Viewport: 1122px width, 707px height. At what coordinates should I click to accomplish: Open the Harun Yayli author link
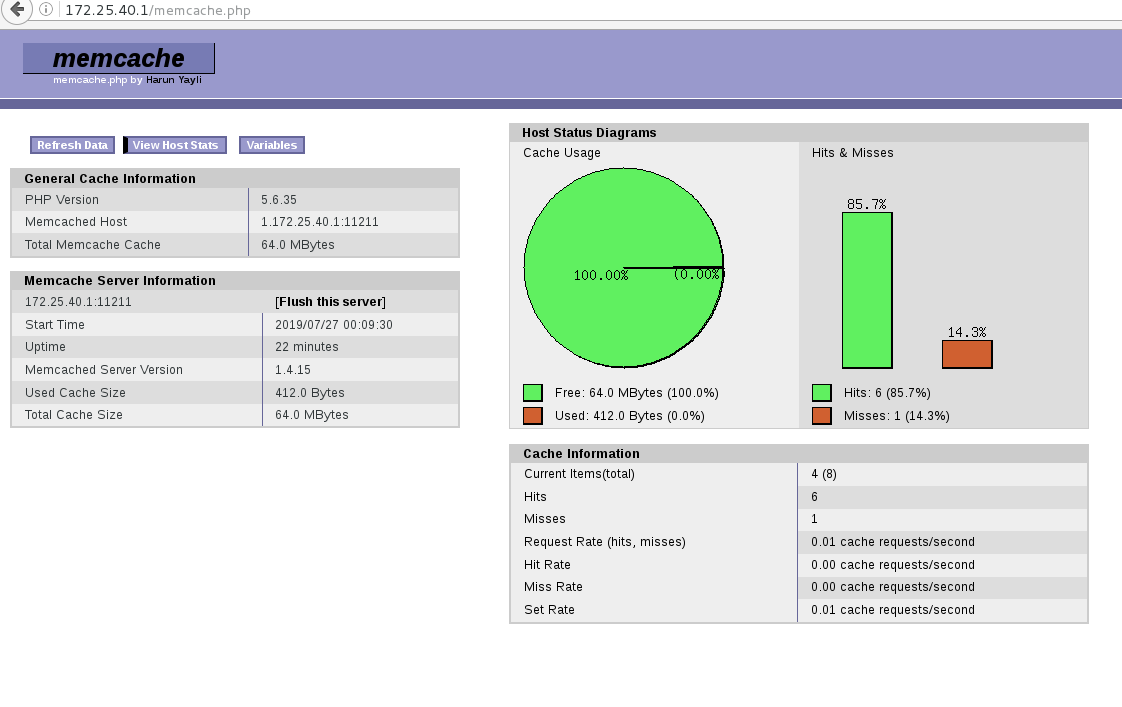(x=174, y=79)
